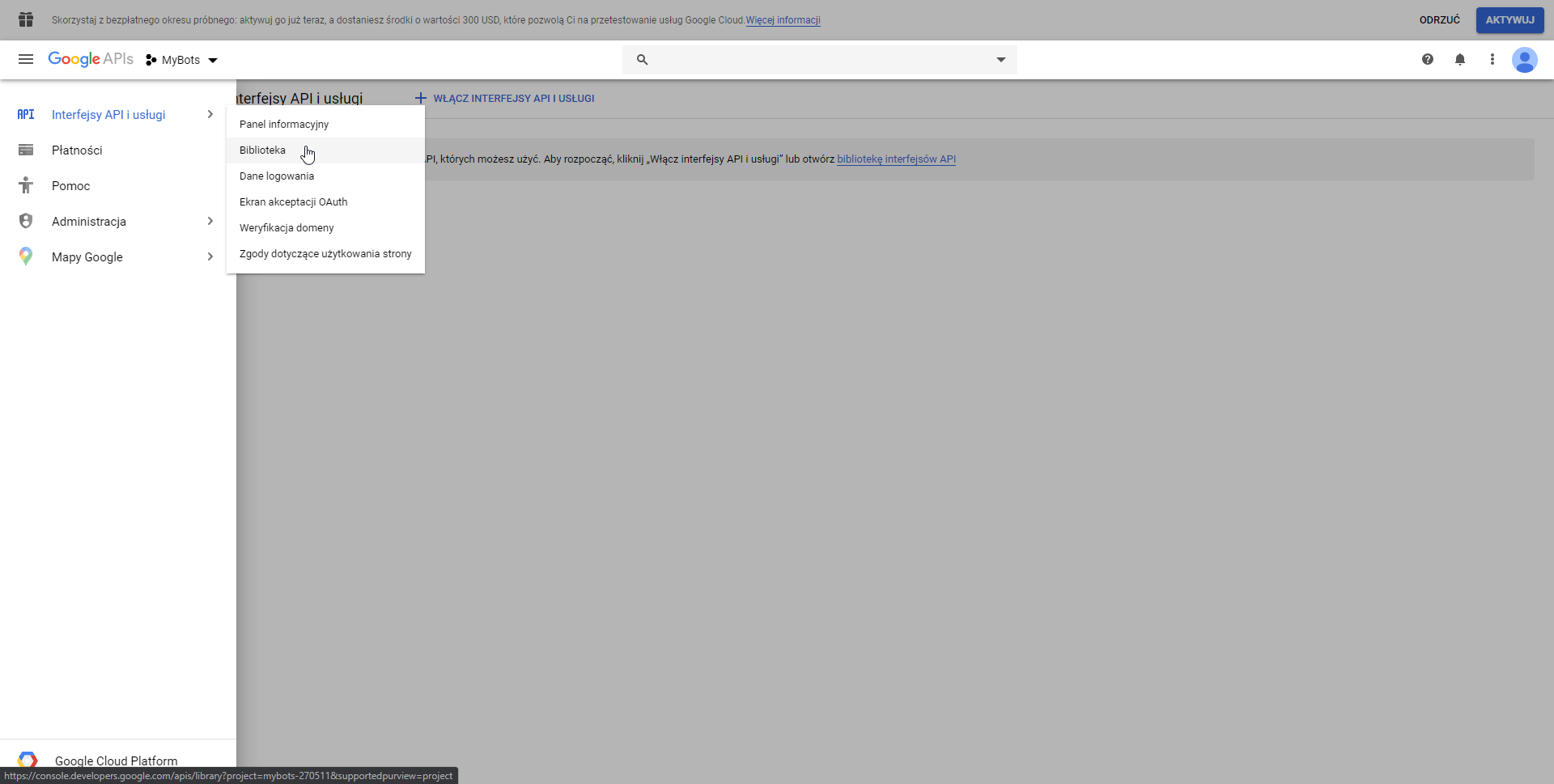Expand the search bar dropdown arrow

(1001, 60)
